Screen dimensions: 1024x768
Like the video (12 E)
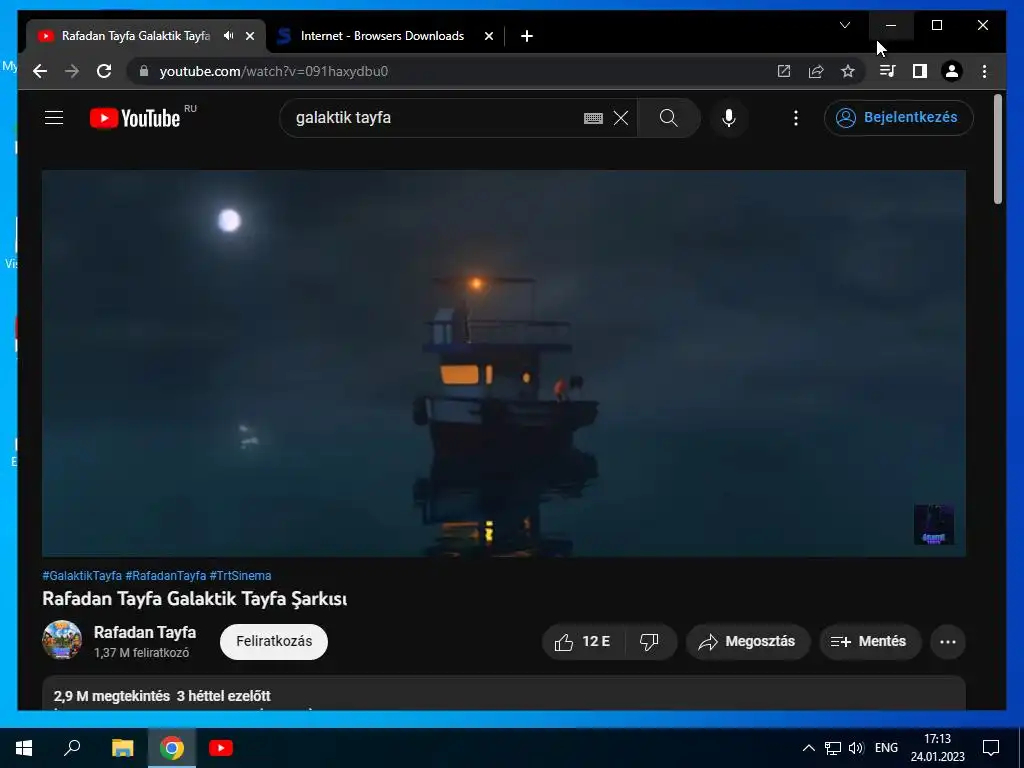pos(583,642)
